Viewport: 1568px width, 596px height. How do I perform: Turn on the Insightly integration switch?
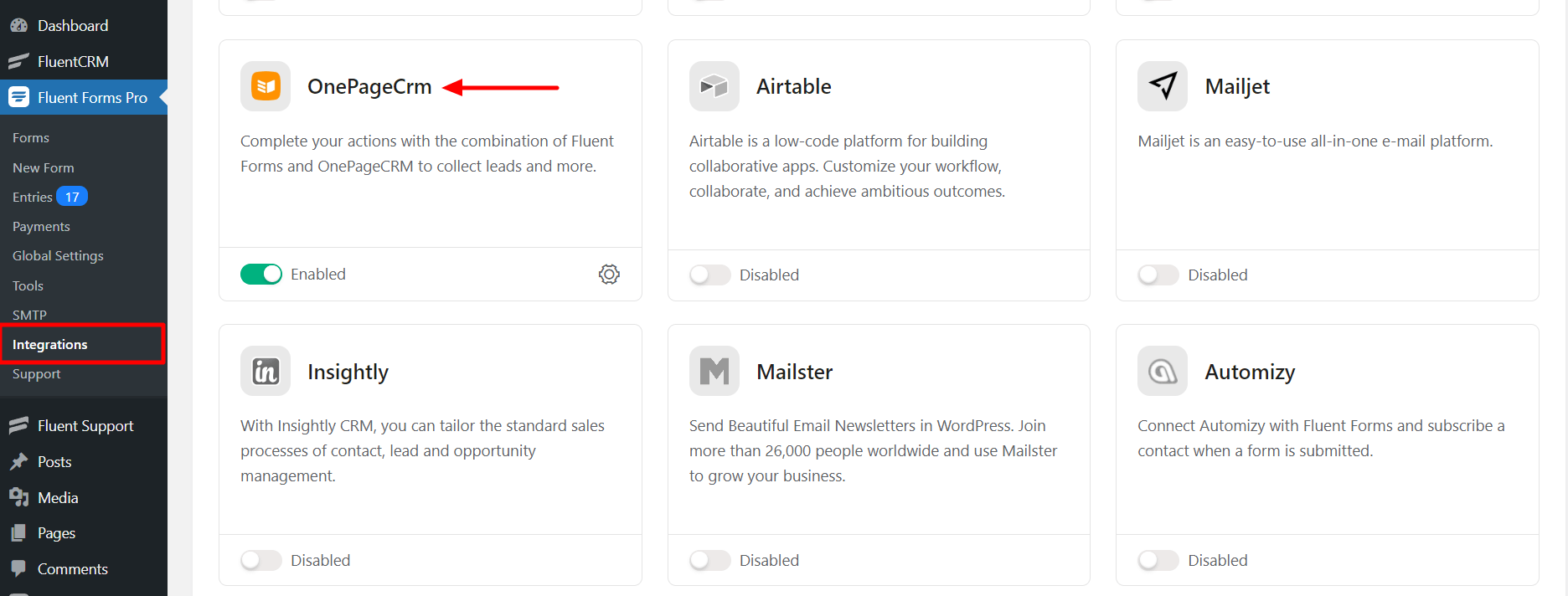[x=261, y=560]
